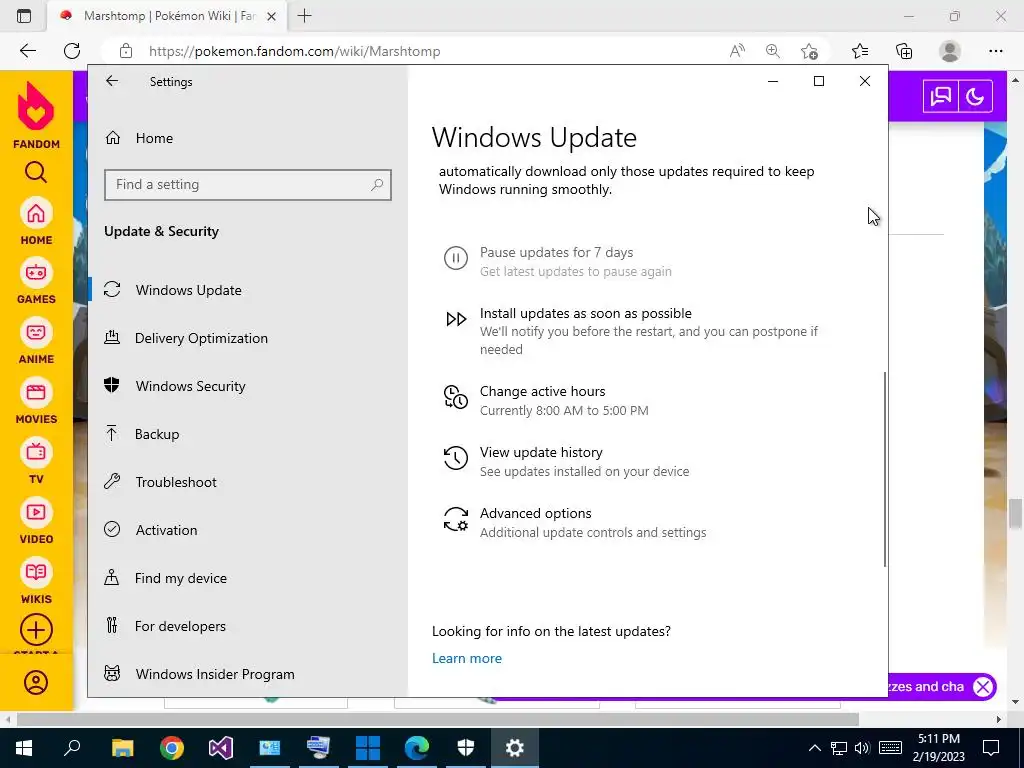
Task: Click the fast-forward install updates icon
Action: tap(456, 319)
